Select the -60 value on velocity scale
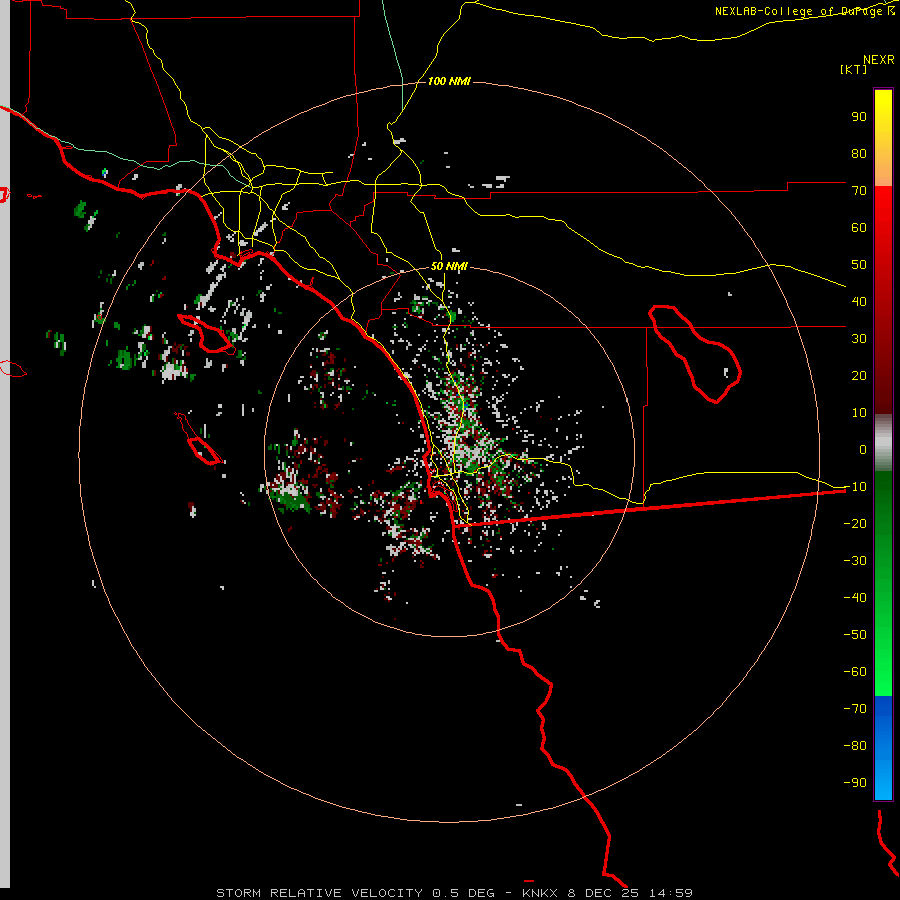 855,672
